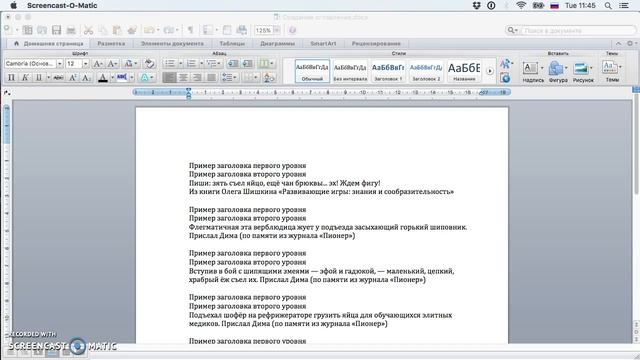Expand the font name dropdown arrow
Image resolution: width=640 pixels, height=360 pixels.
coord(60,64)
